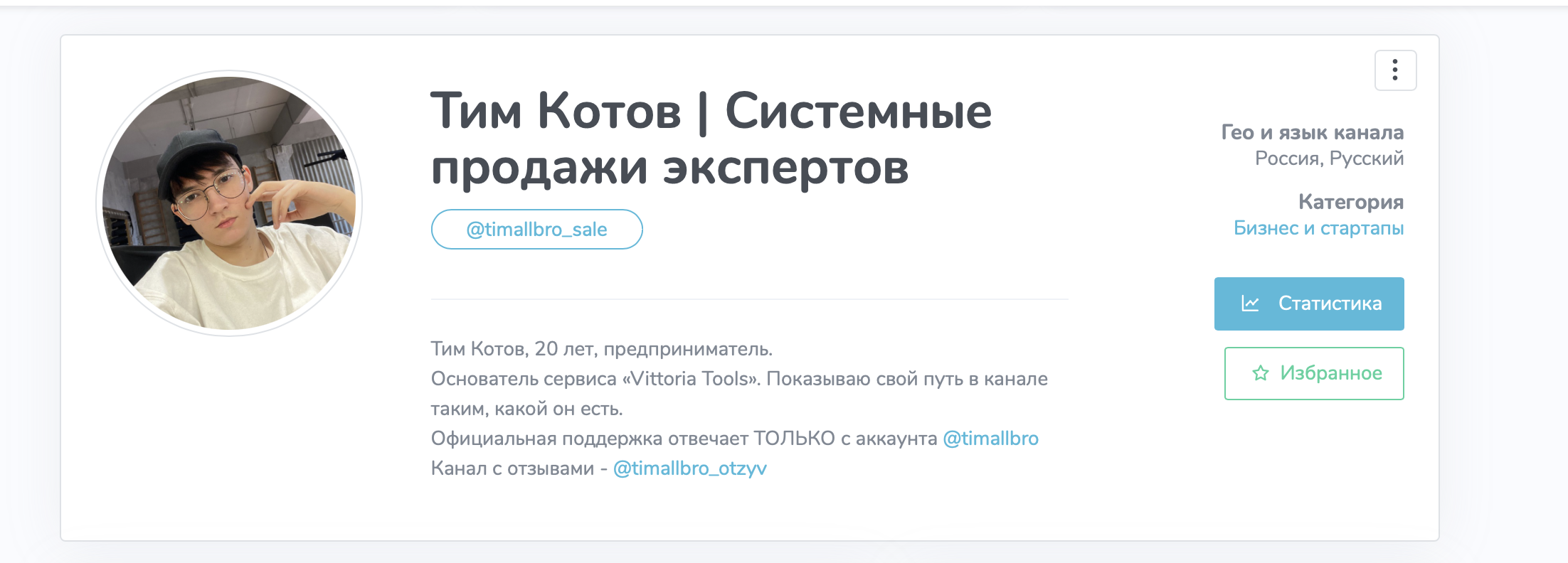
Task: Click the Канал с отзывами text
Action: 512,468
